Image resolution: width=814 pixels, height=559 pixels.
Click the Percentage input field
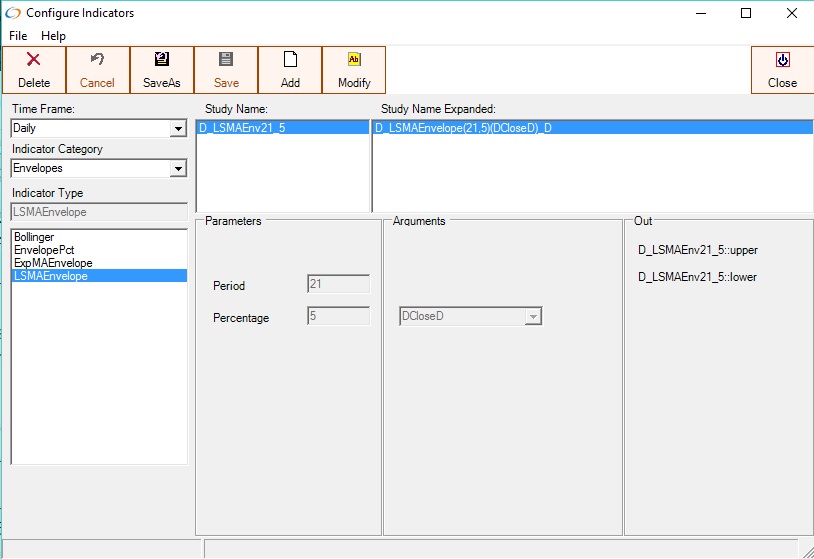point(338,317)
